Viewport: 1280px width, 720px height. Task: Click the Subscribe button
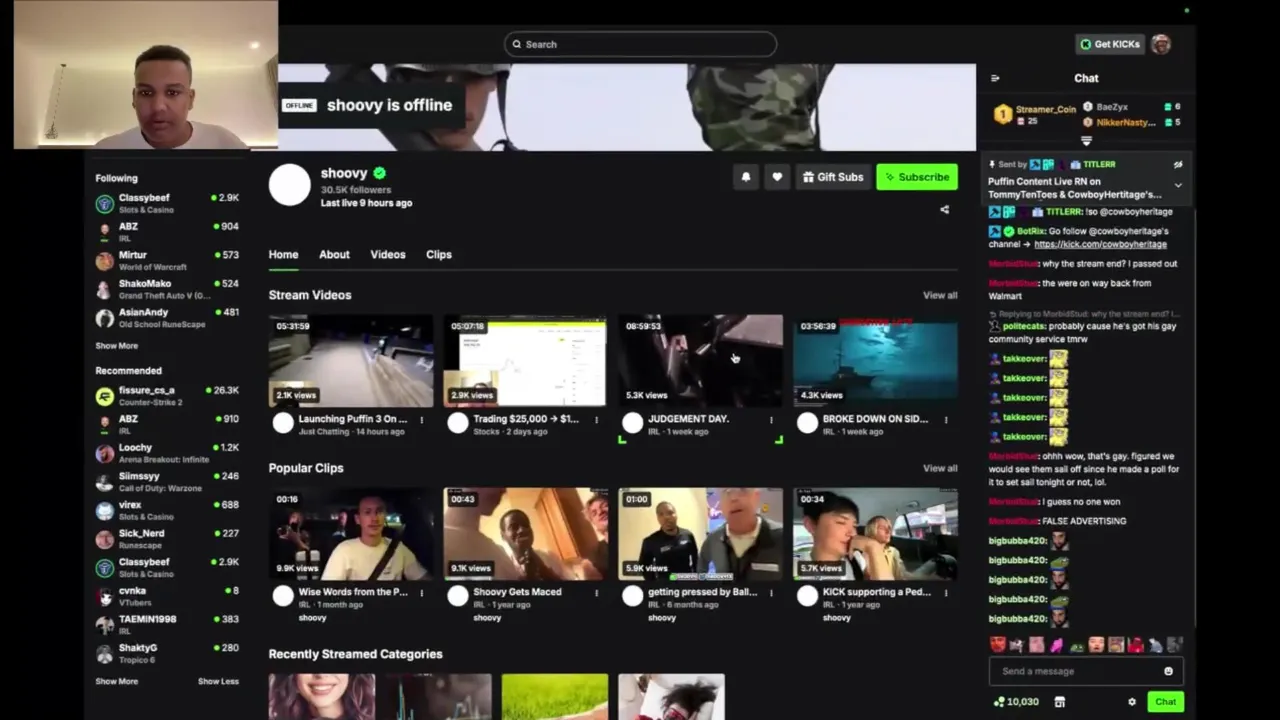click(917, 177)
